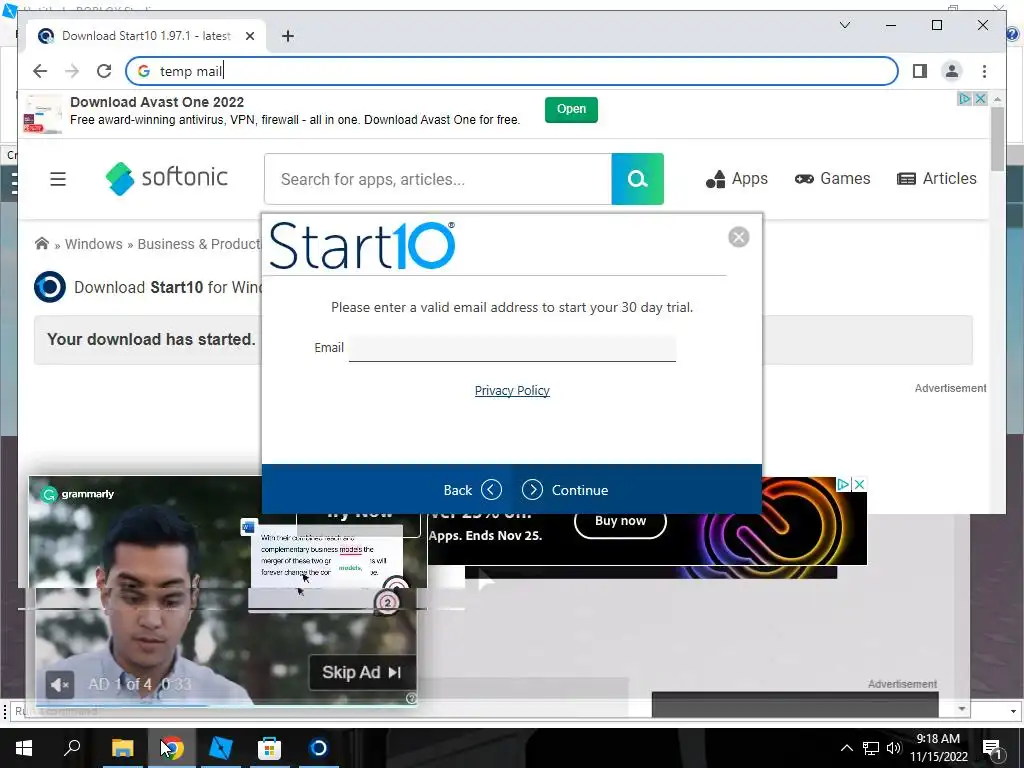Image resolution: width=1024 pixels, height=768 pixels.
Task: Click Back in Start10 dialog
Action: click(x=473, y=490)
